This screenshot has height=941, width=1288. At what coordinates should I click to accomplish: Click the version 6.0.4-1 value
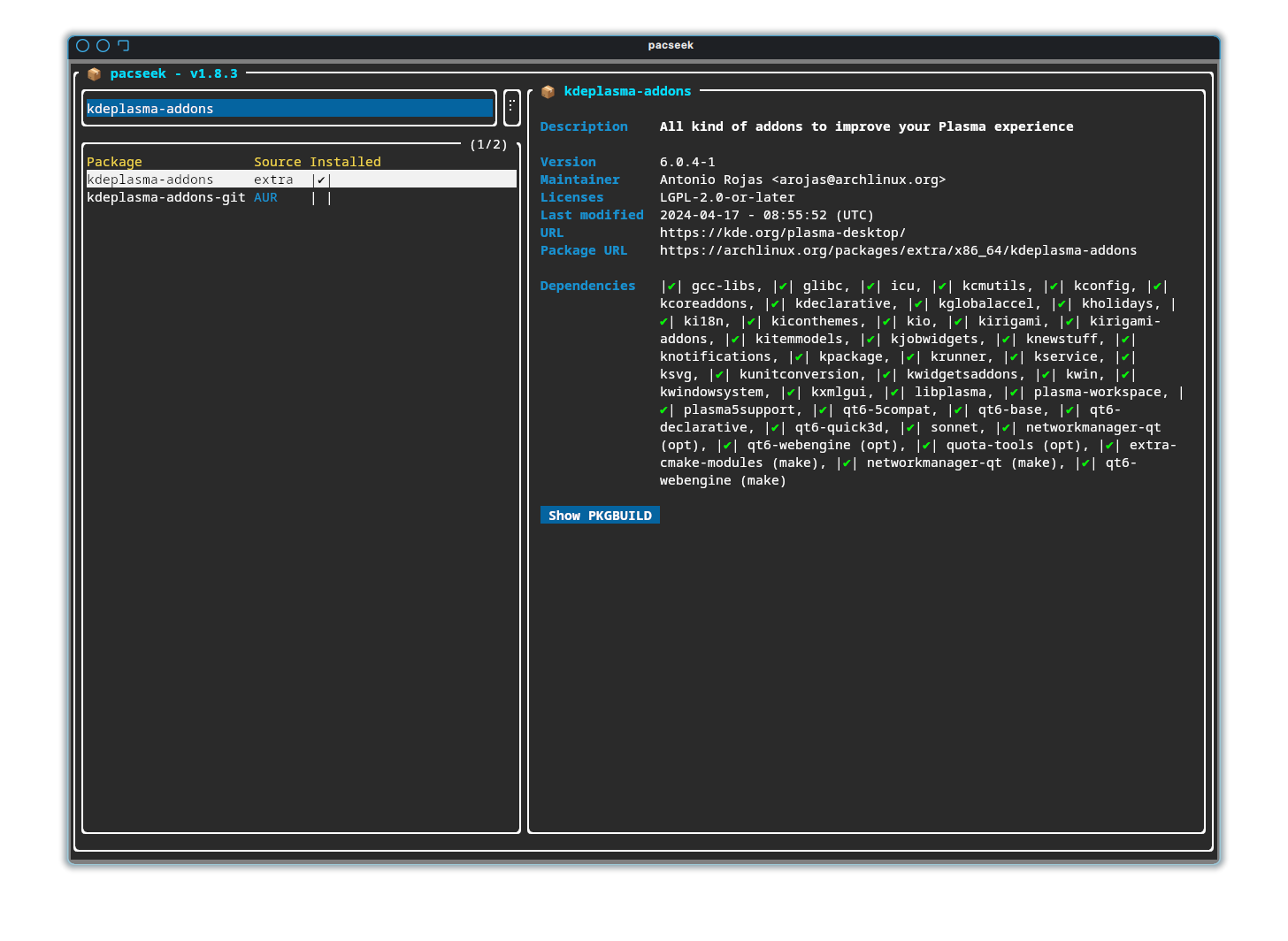tap(687, 162)
